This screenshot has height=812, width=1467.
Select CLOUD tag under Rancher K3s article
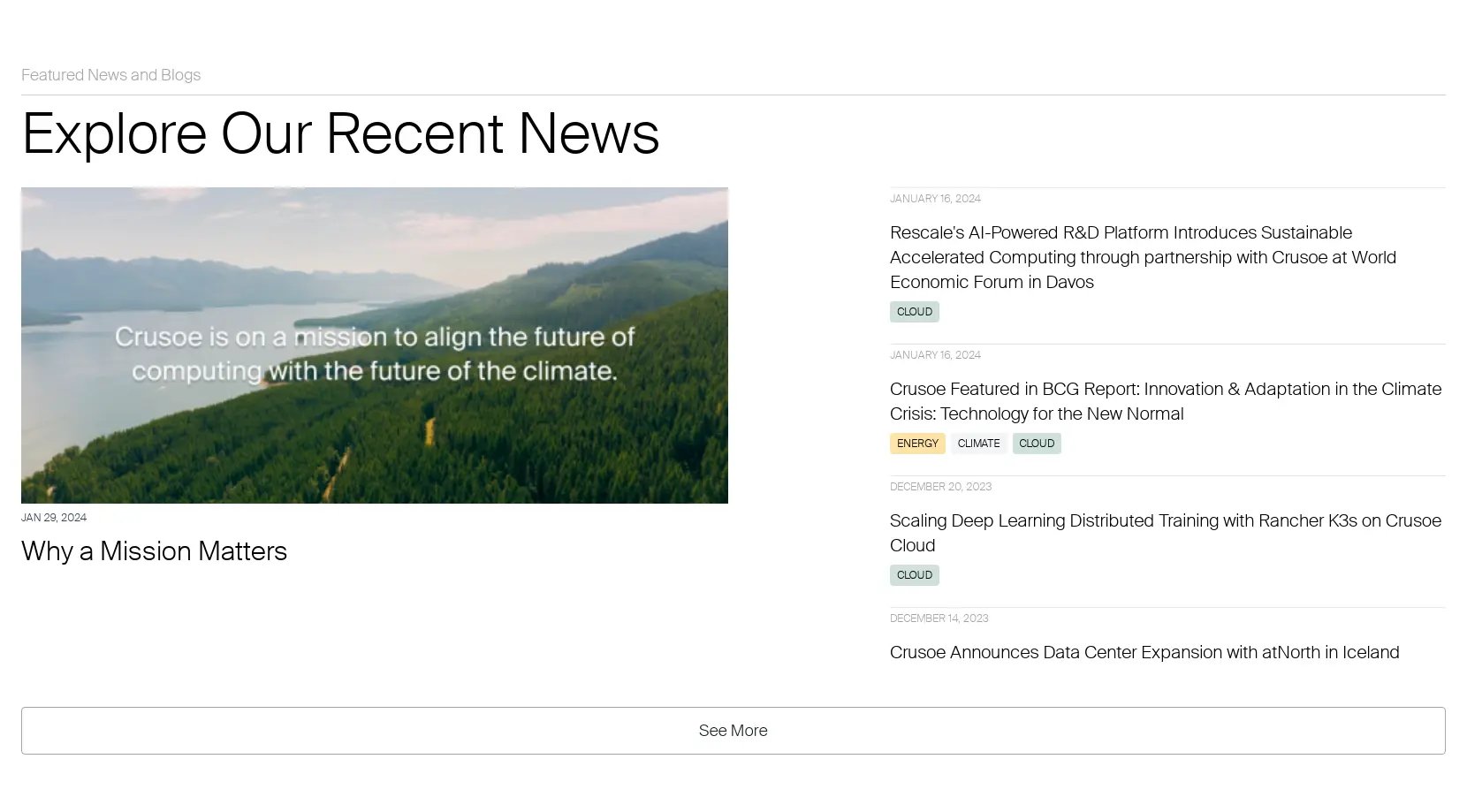(915, 575)
